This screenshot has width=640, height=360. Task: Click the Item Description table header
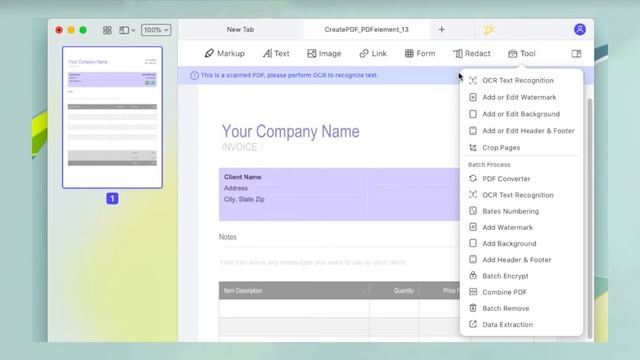point(243,291)
